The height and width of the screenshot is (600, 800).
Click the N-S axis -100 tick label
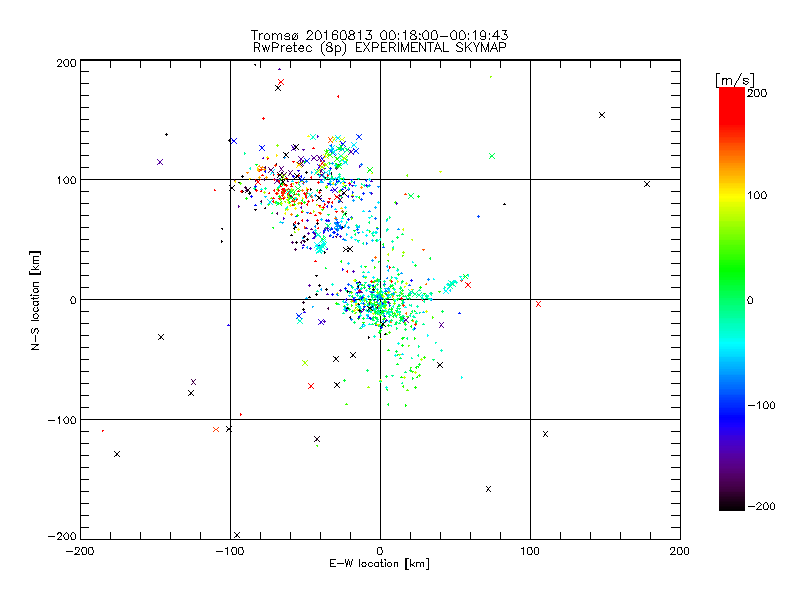[62, 420]
